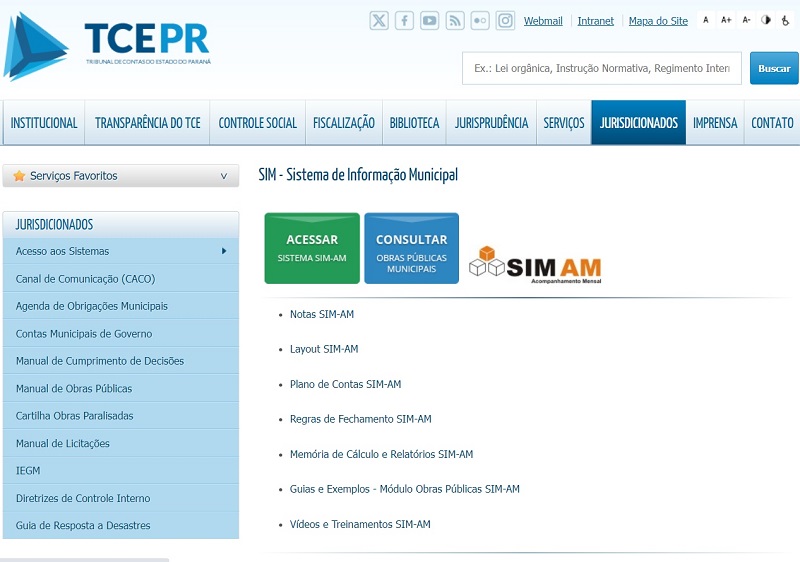800x562 pixels.
Task: Select Manual de Cumprimento de Decisões item
Action: 121,361
